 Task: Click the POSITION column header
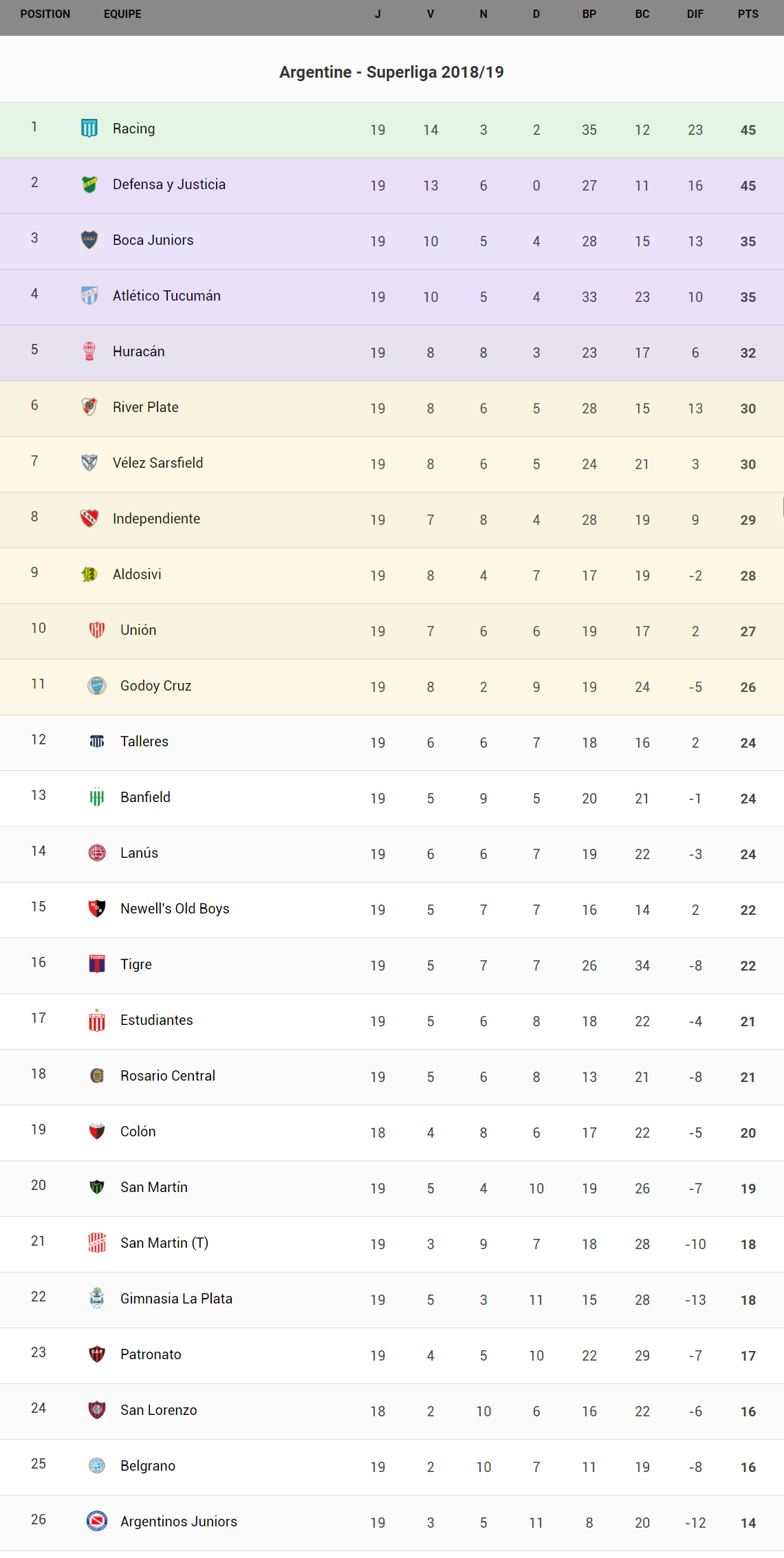pos(45,14)
